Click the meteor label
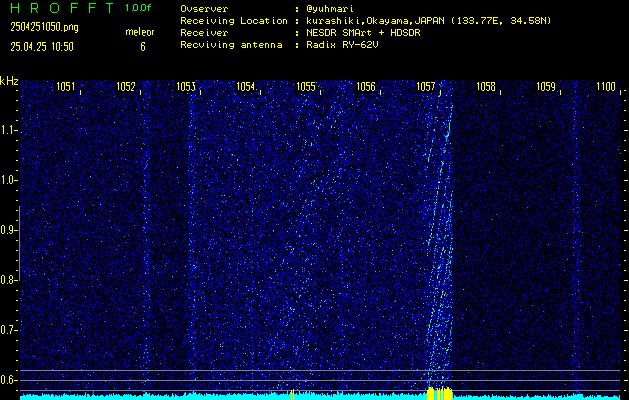 point(140,32)
